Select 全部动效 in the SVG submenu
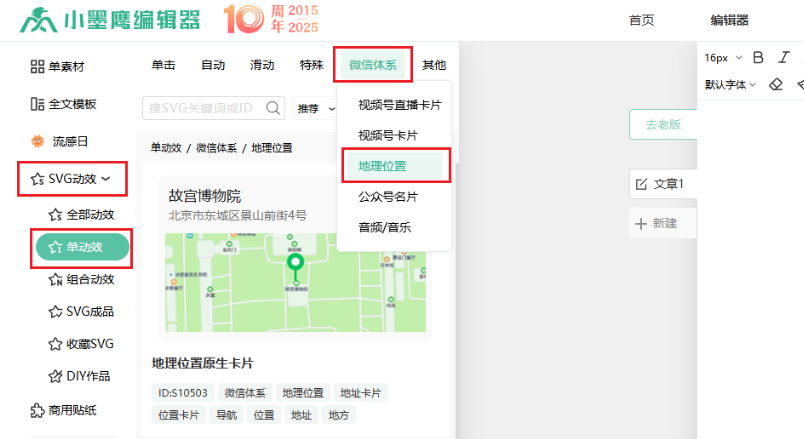The image size is (804, 439). pos(81,214)
